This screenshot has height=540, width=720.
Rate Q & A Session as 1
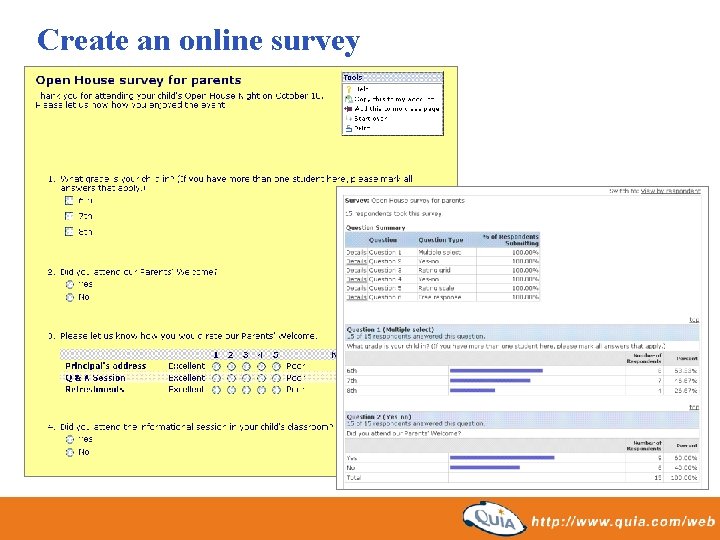click(216, 378)
